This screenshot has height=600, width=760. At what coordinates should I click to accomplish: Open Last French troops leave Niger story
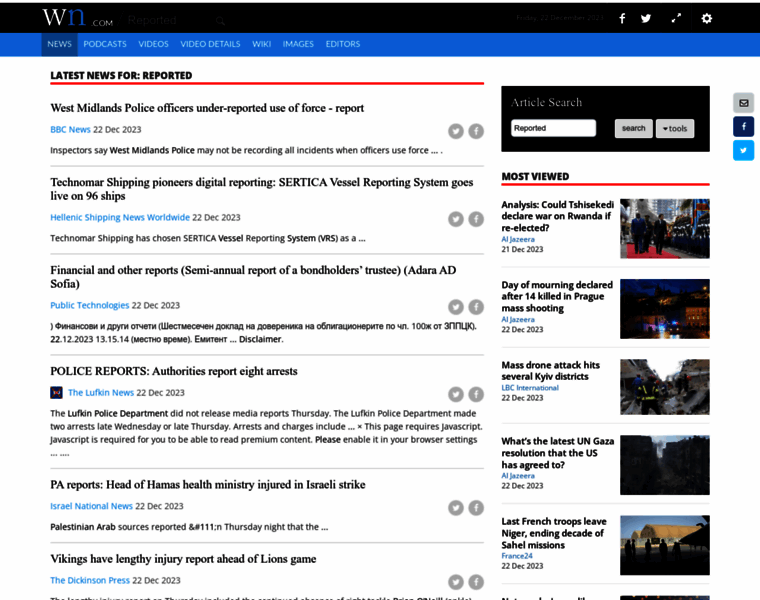(554, 533)
